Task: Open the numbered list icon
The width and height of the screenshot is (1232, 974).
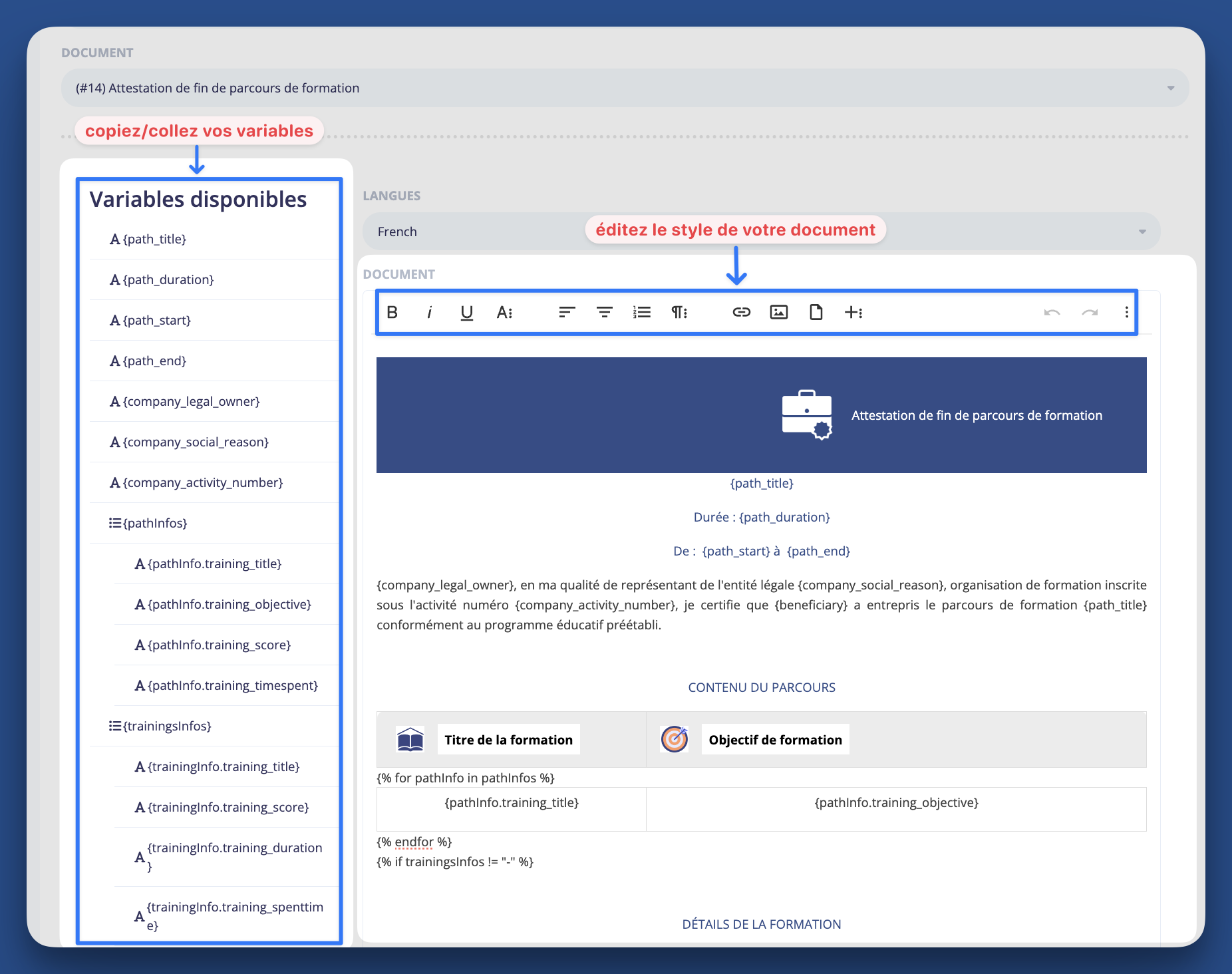Action: point(641,311)
